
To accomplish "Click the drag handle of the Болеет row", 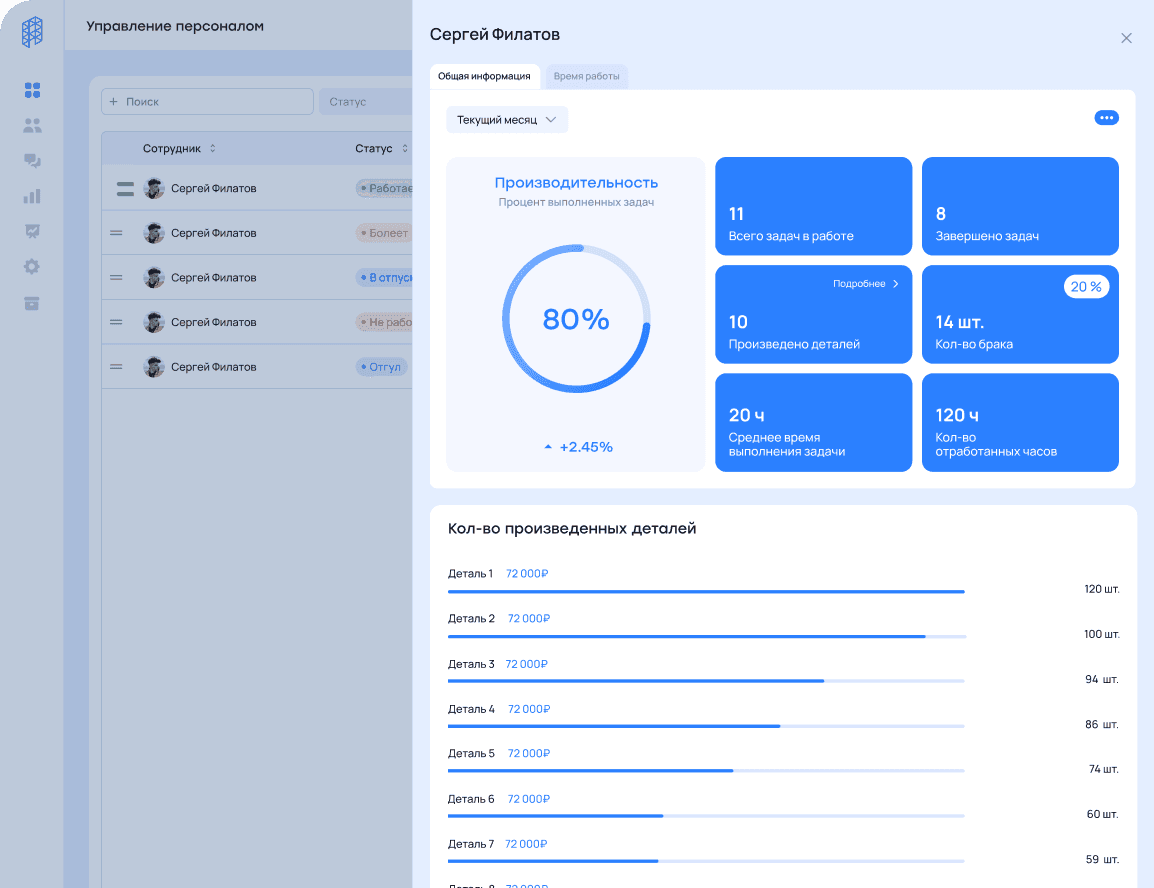I will click(116, 233).
